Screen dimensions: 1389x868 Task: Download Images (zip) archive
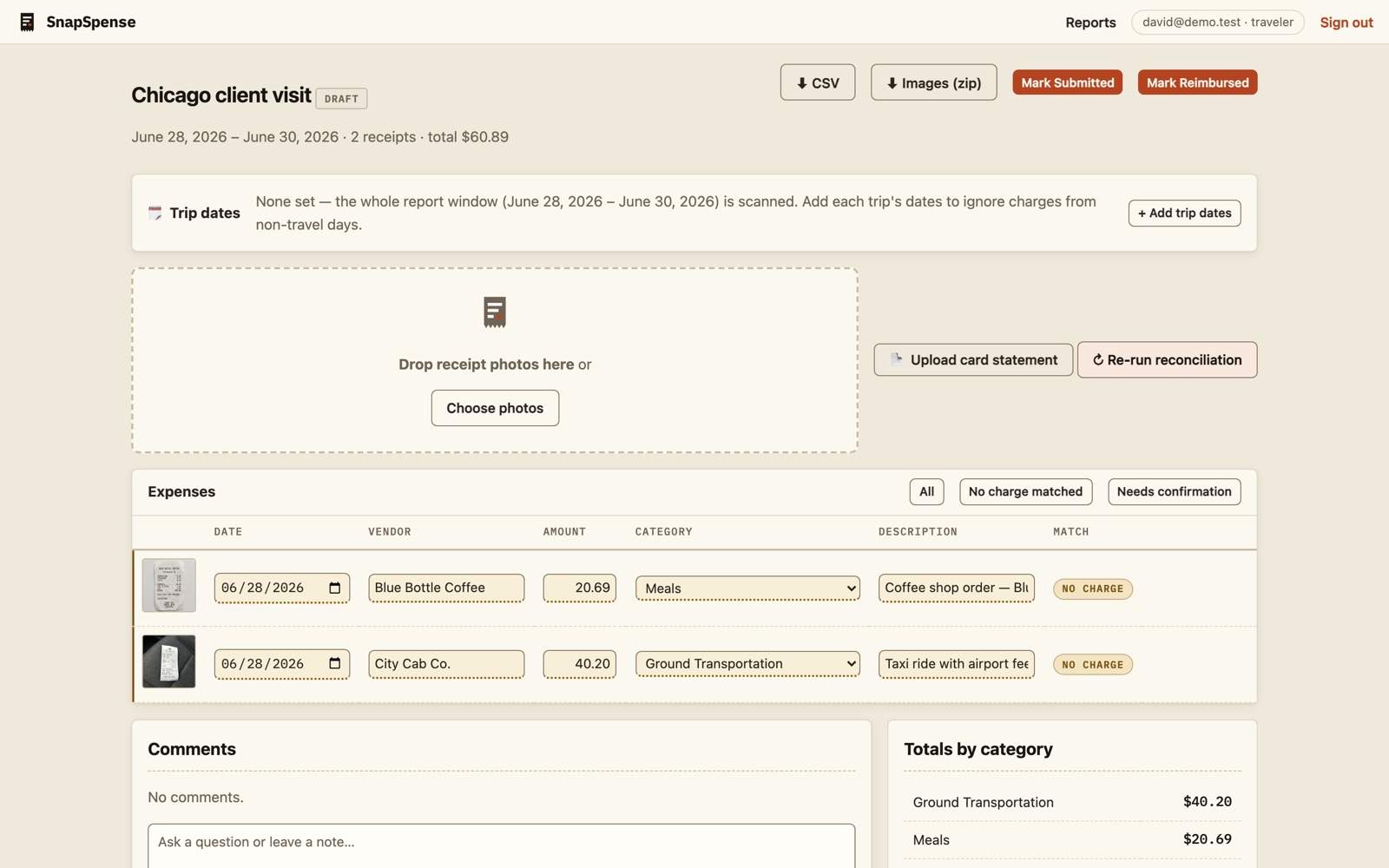(x=934, y=82)
